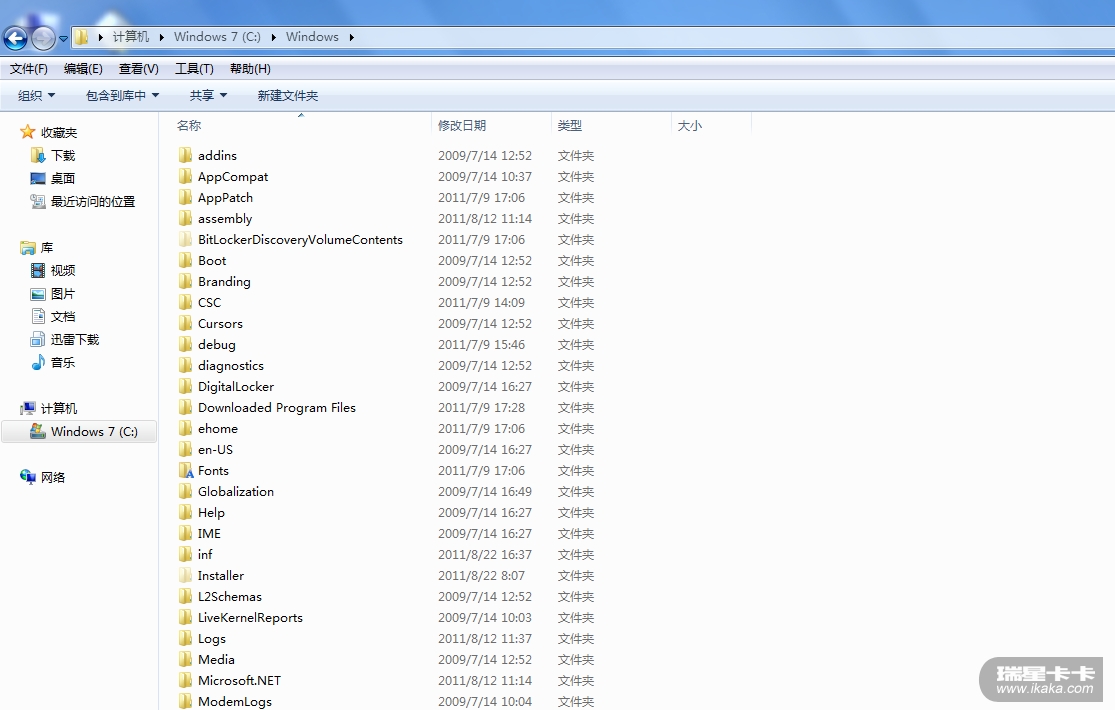This screenshot has width=1115, height=710.
Task: Select the 视频 library icon
Action: click(x=38, y=270)
